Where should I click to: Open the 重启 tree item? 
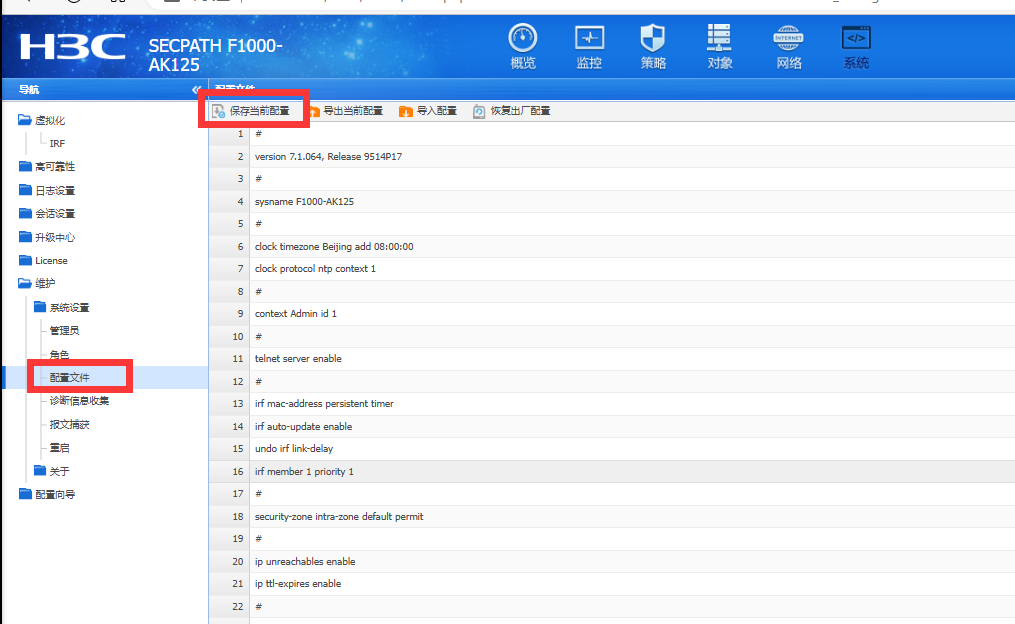59,447
